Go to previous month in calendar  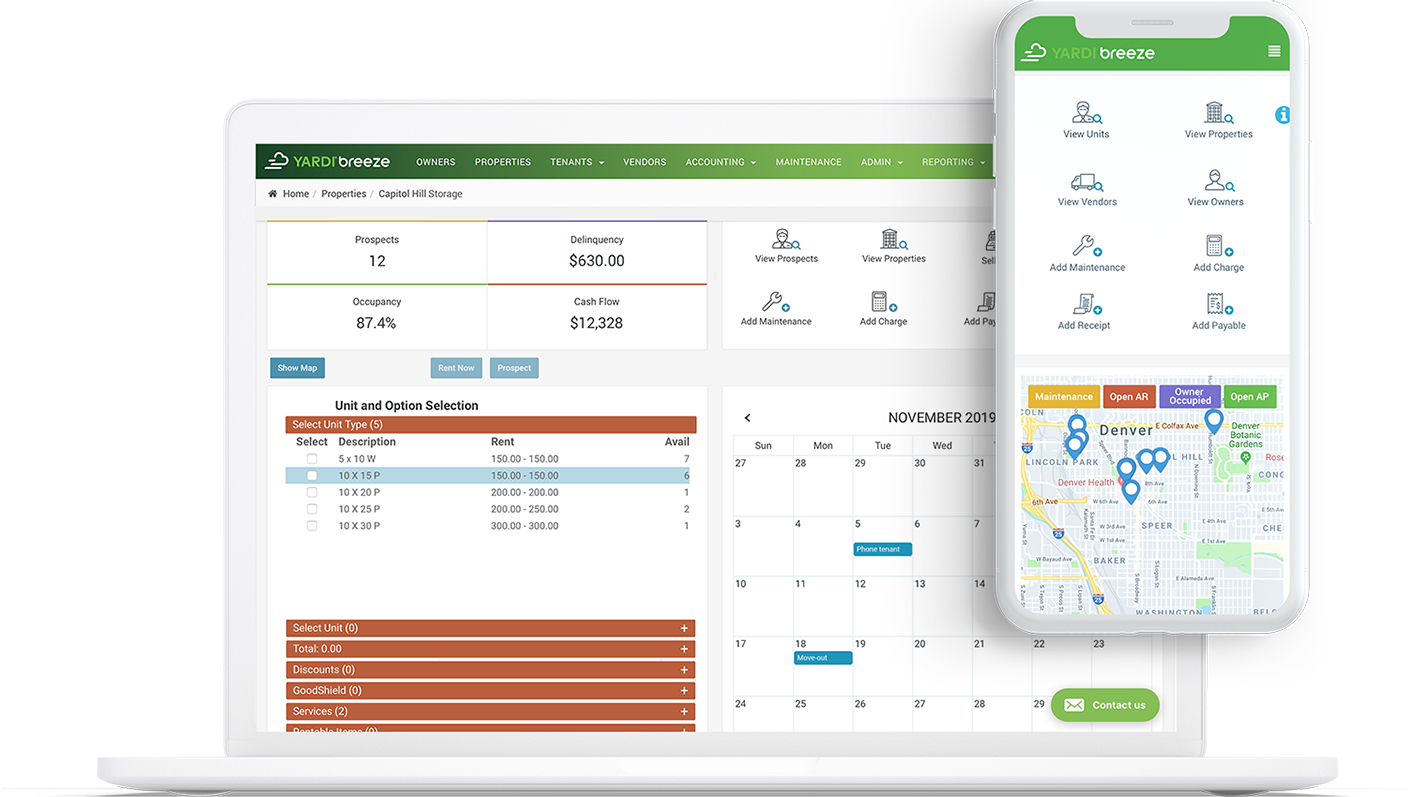(747, 418)
